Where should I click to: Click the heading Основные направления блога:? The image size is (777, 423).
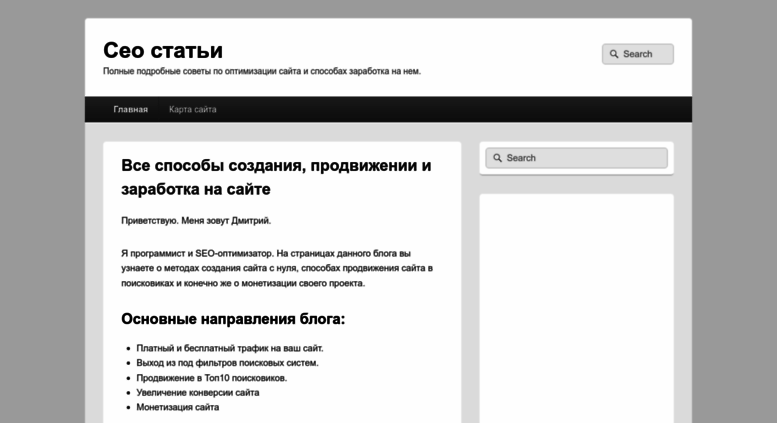[233, 319]
